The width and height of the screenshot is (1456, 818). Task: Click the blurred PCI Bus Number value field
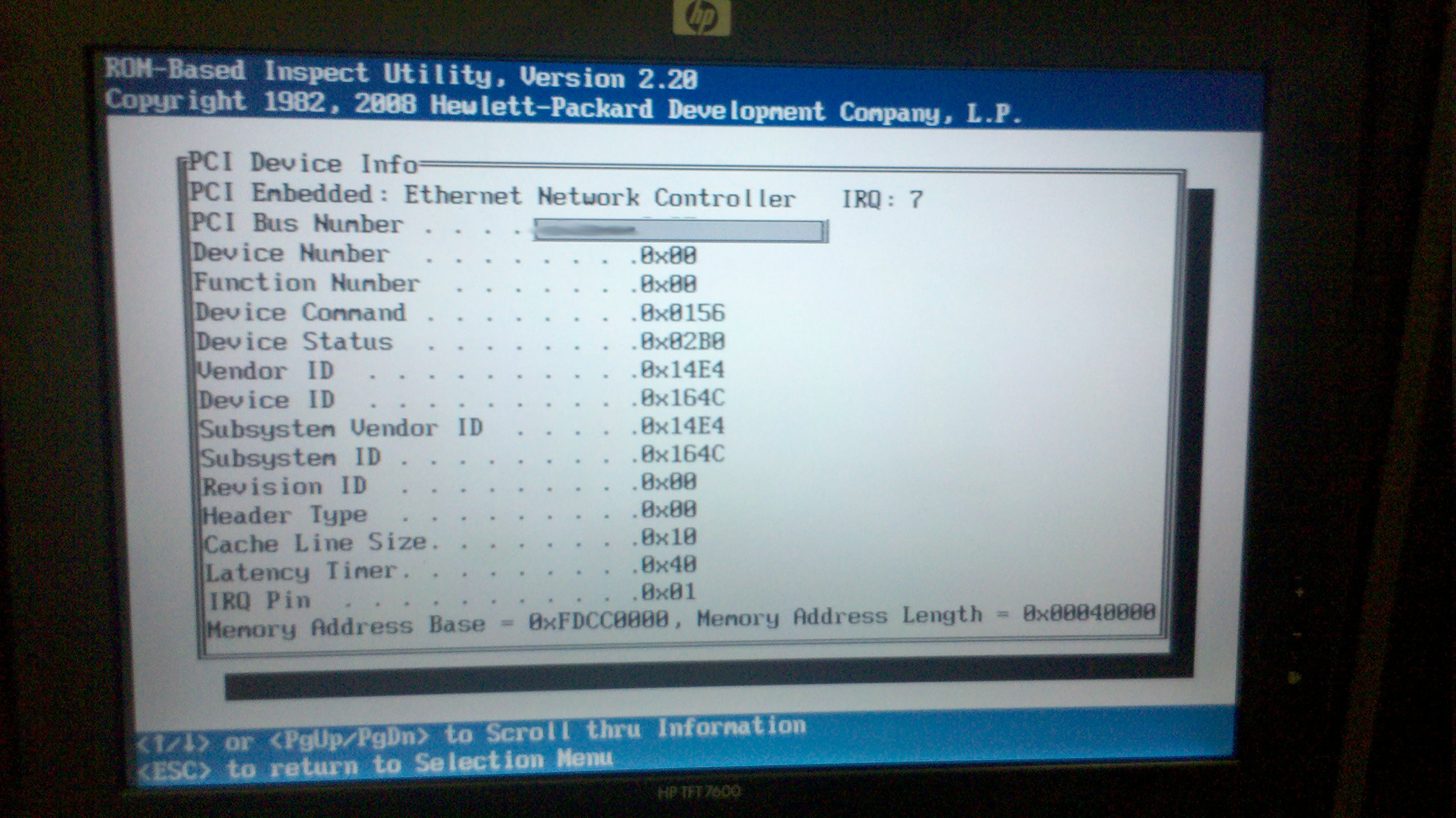click(680, 231)
